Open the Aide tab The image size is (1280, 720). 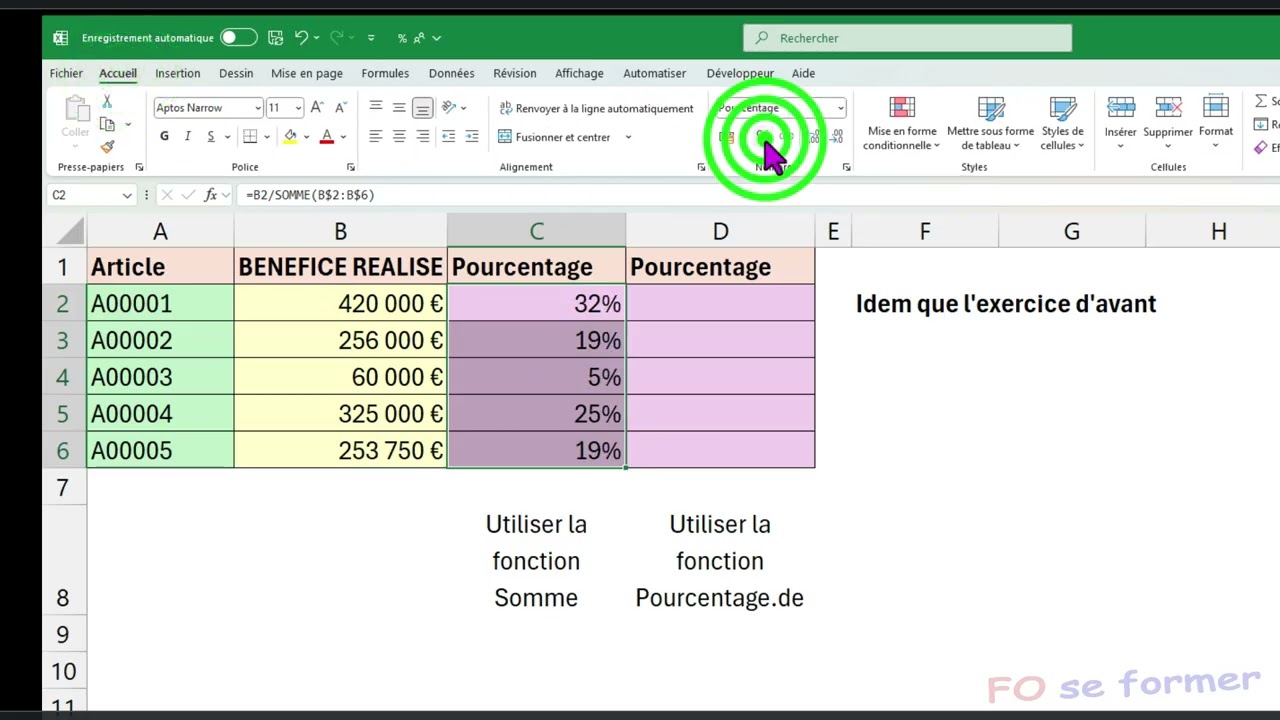pos(803,73)
